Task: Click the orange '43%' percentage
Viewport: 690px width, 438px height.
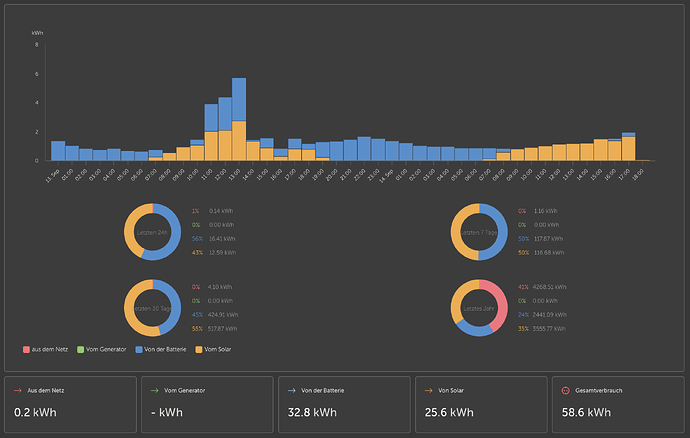Action: pos(197,253)
